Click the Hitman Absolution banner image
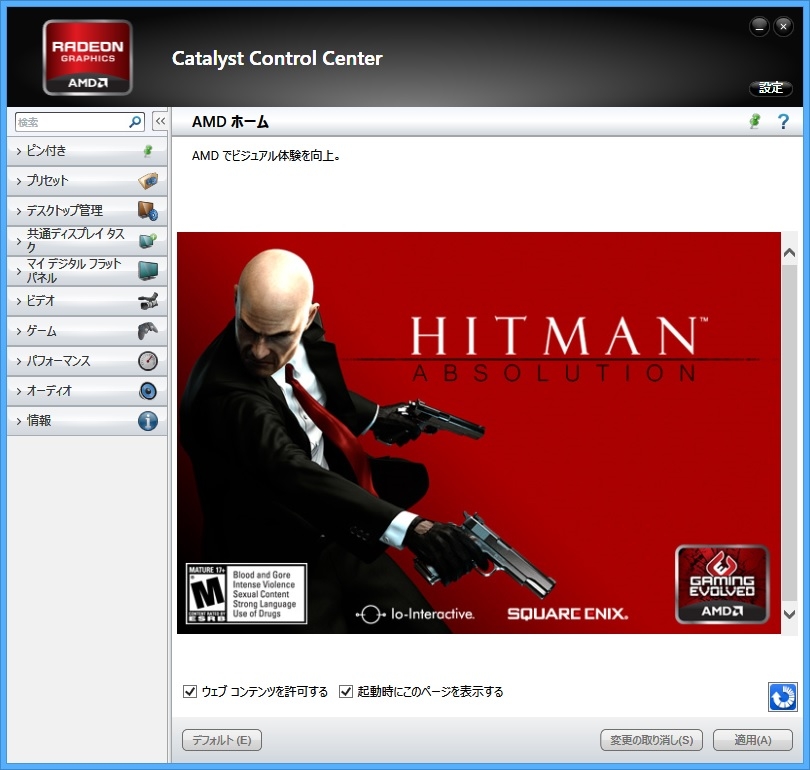The width and height of the screenshot is (810, 770). pos(478,433)
